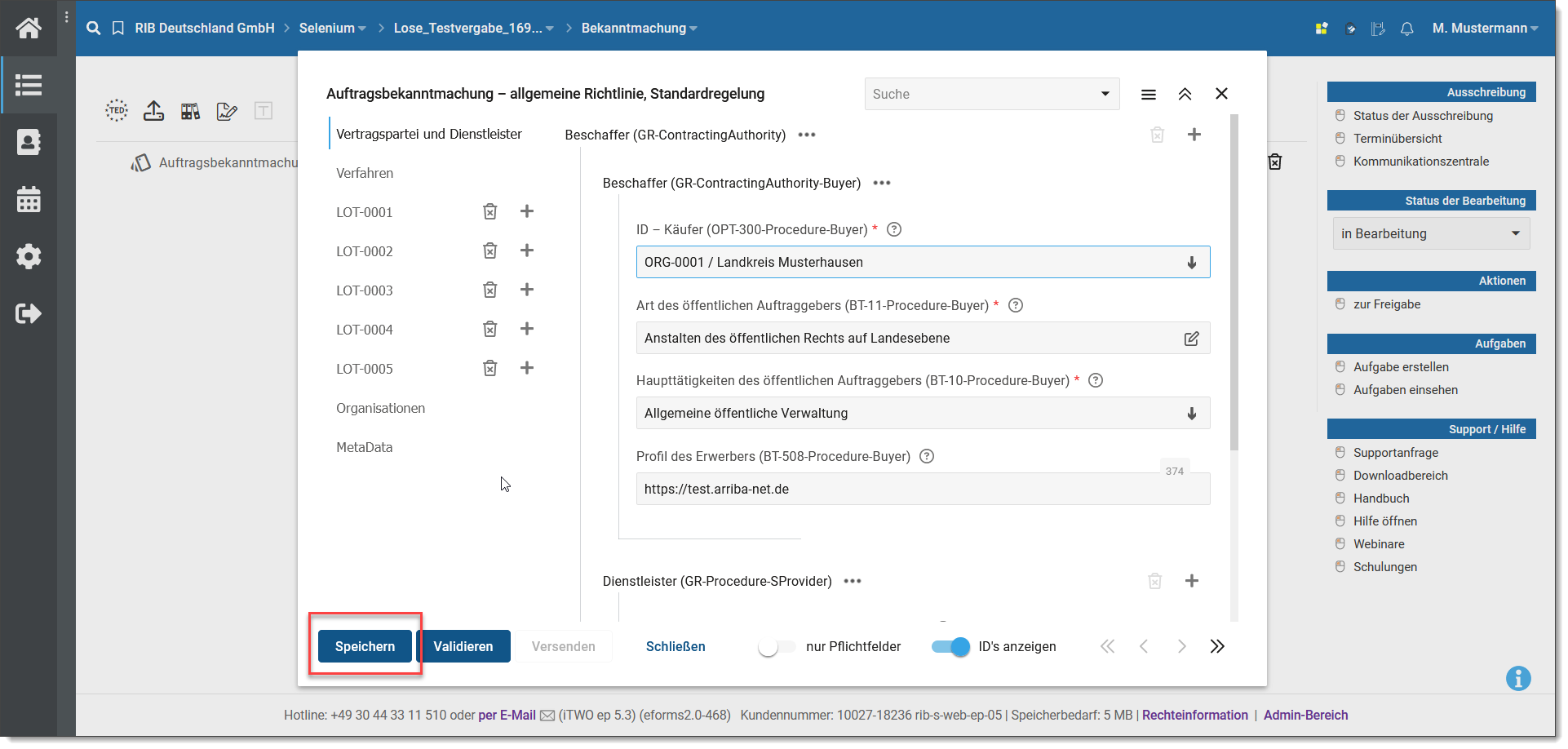
Task: Click the notification bell icon
Action: click(1406, 29)
